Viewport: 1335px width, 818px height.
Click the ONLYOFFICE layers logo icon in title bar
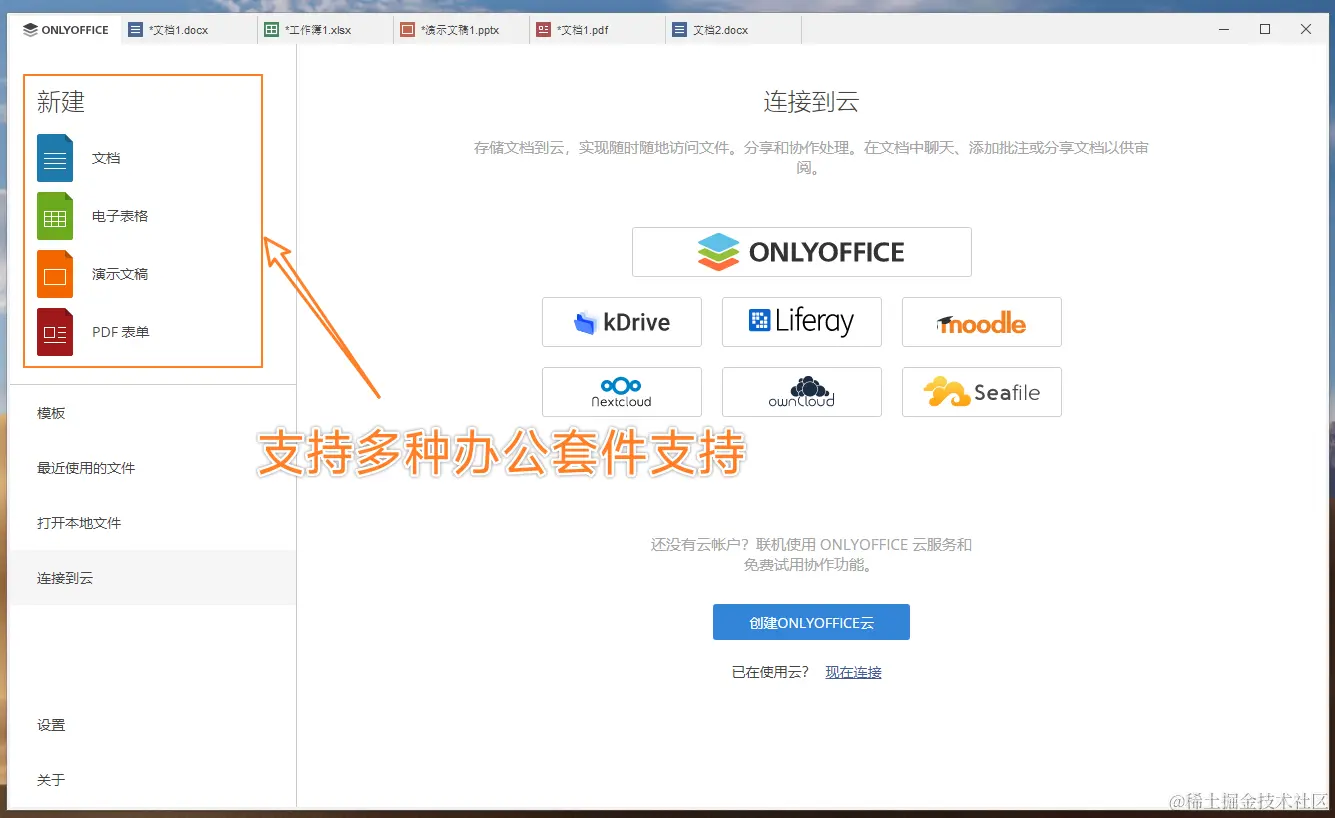click(30, 30)
